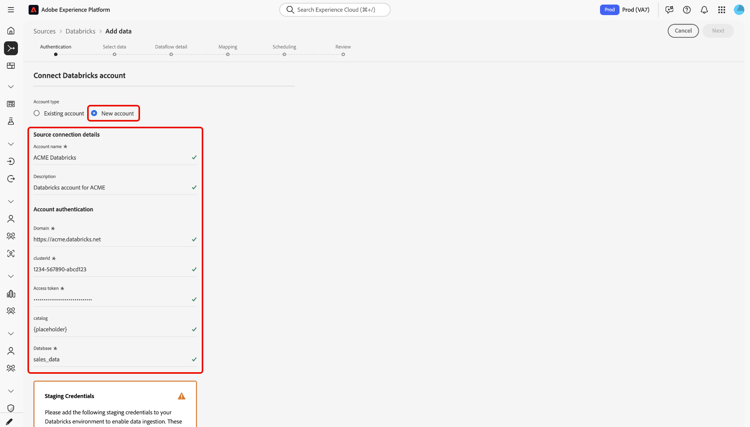Click the pencil edit icon in sidebar
The width and height of the screenshot is (750, 427).
tap(11, 422)
